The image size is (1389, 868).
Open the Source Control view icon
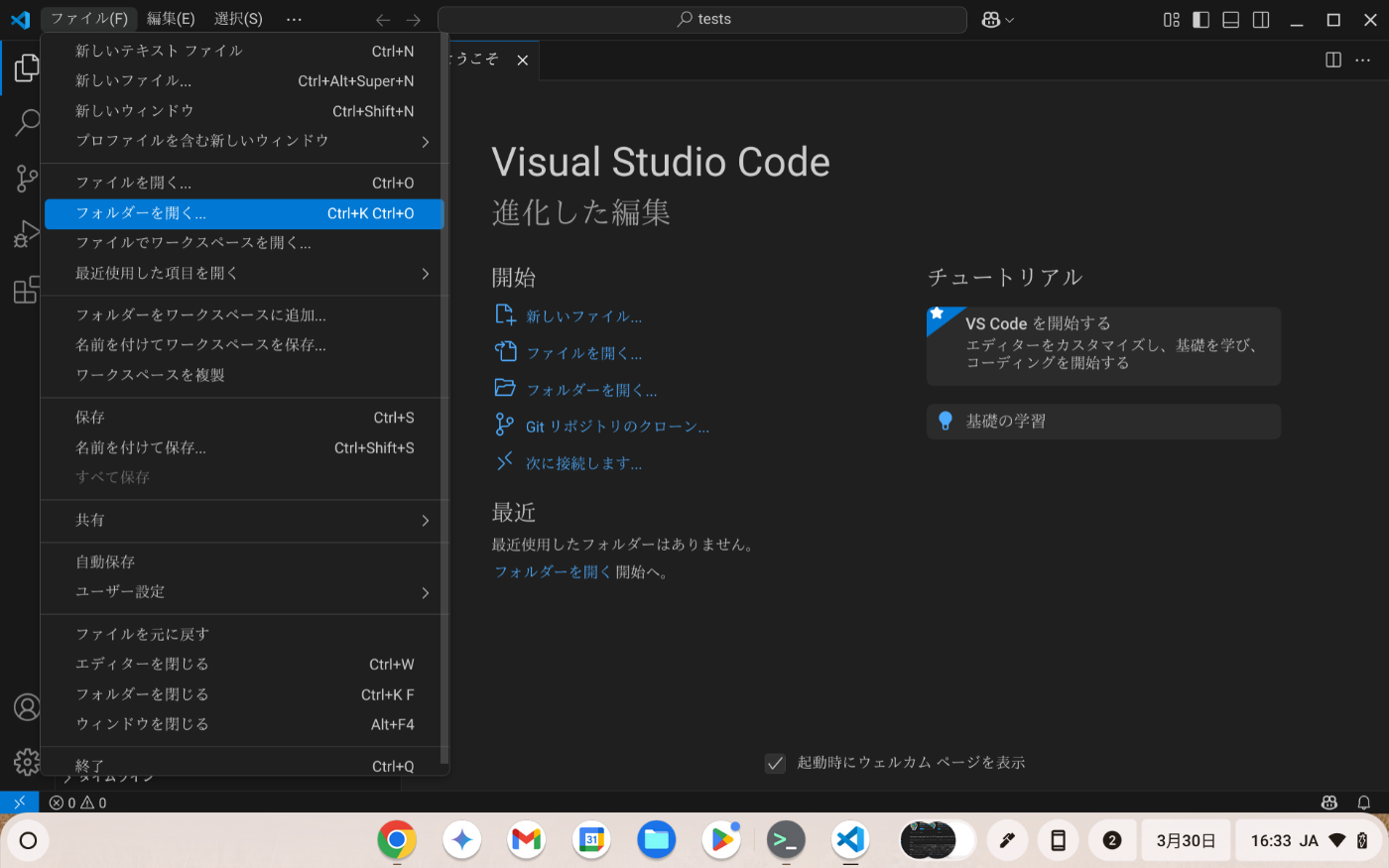27,179
